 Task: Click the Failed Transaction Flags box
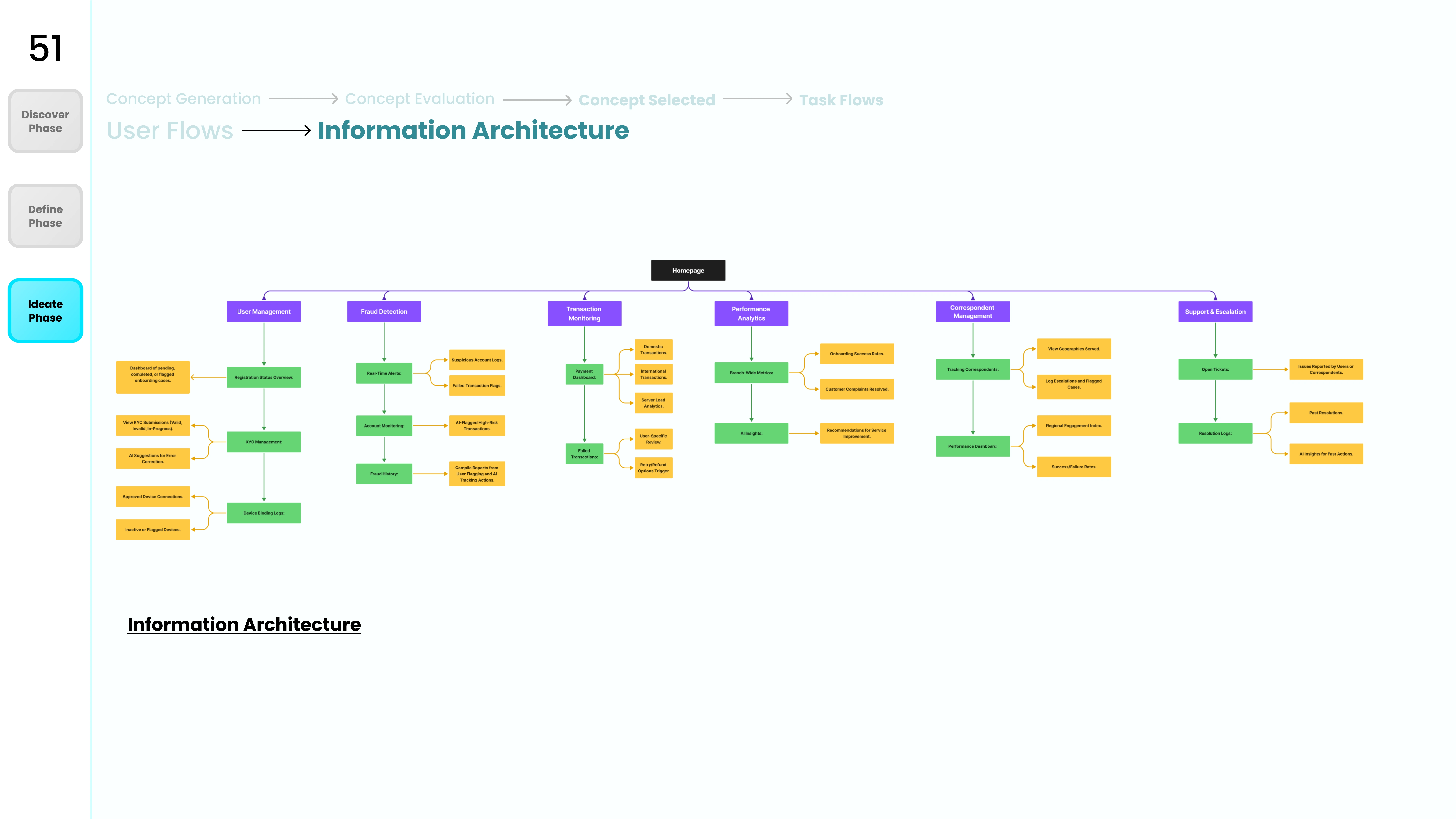tap(477, 385)
